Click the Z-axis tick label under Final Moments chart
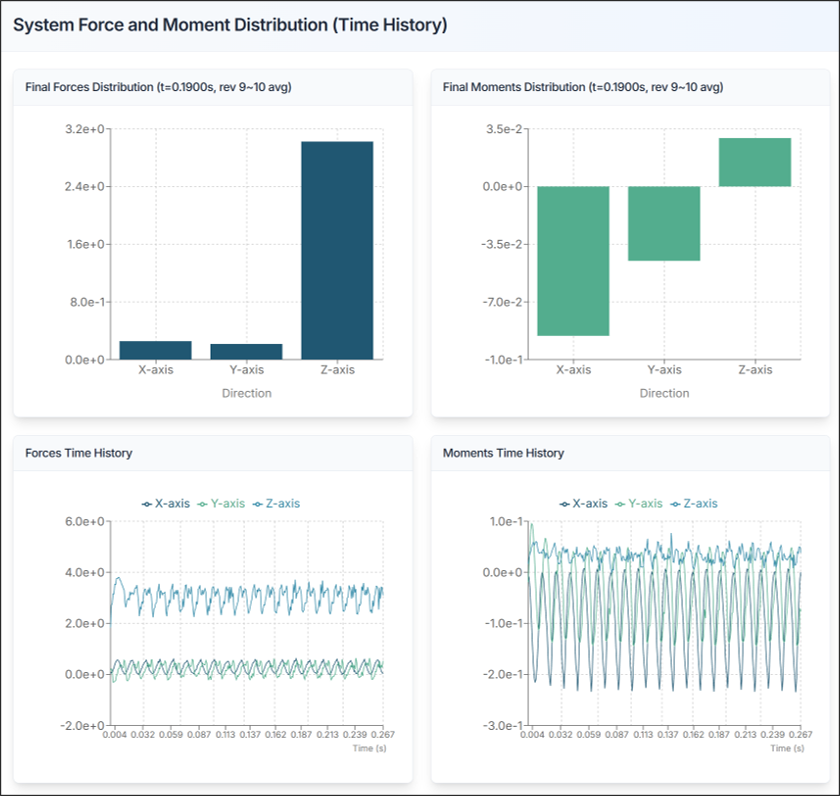 tap(755, 369)
